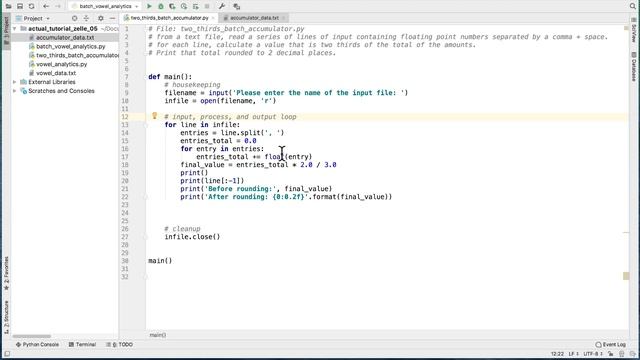The width and height of the screenshot is (640, 360).
Task: Open the Project view dropdown
Action: (x=33, y=18)
